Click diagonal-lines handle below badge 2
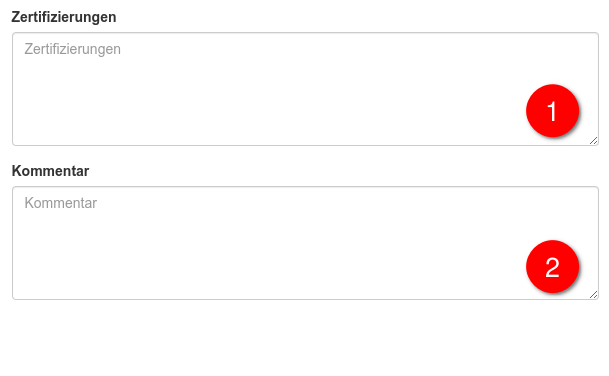609x376 pixels. pyautogui.click(x=593, y=294)
